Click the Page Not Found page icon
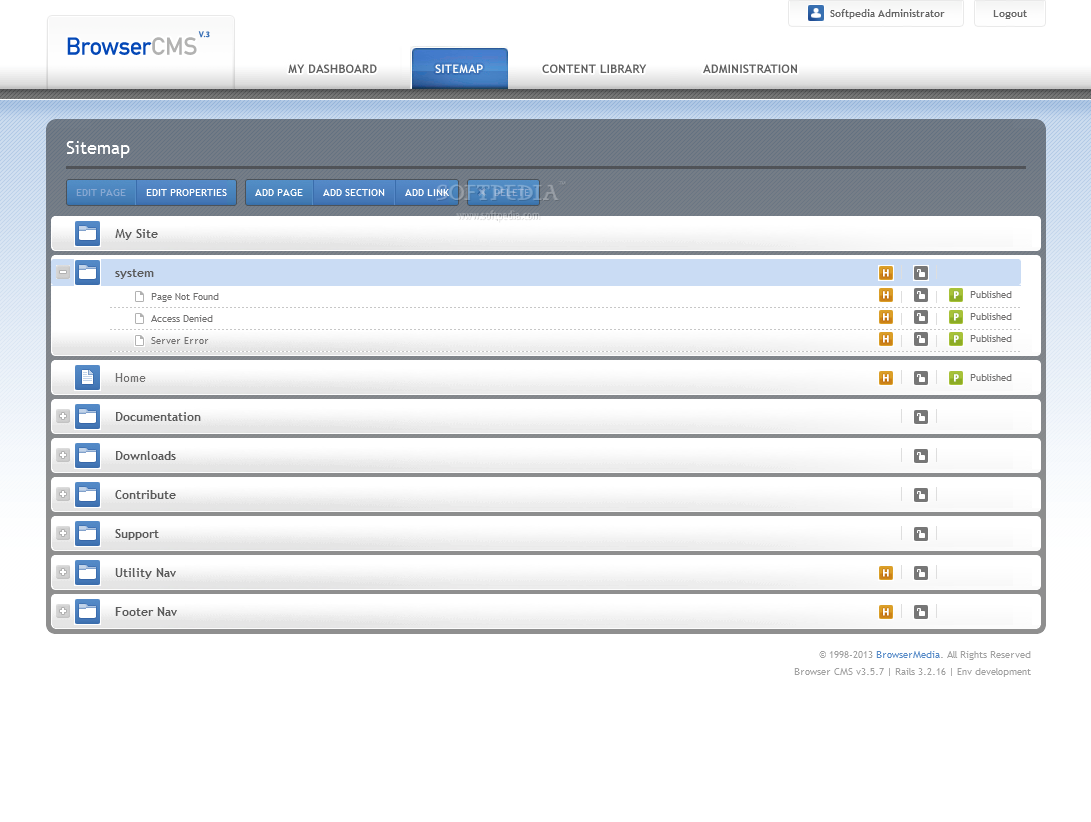1091x822 pixels. coord(140,297)
